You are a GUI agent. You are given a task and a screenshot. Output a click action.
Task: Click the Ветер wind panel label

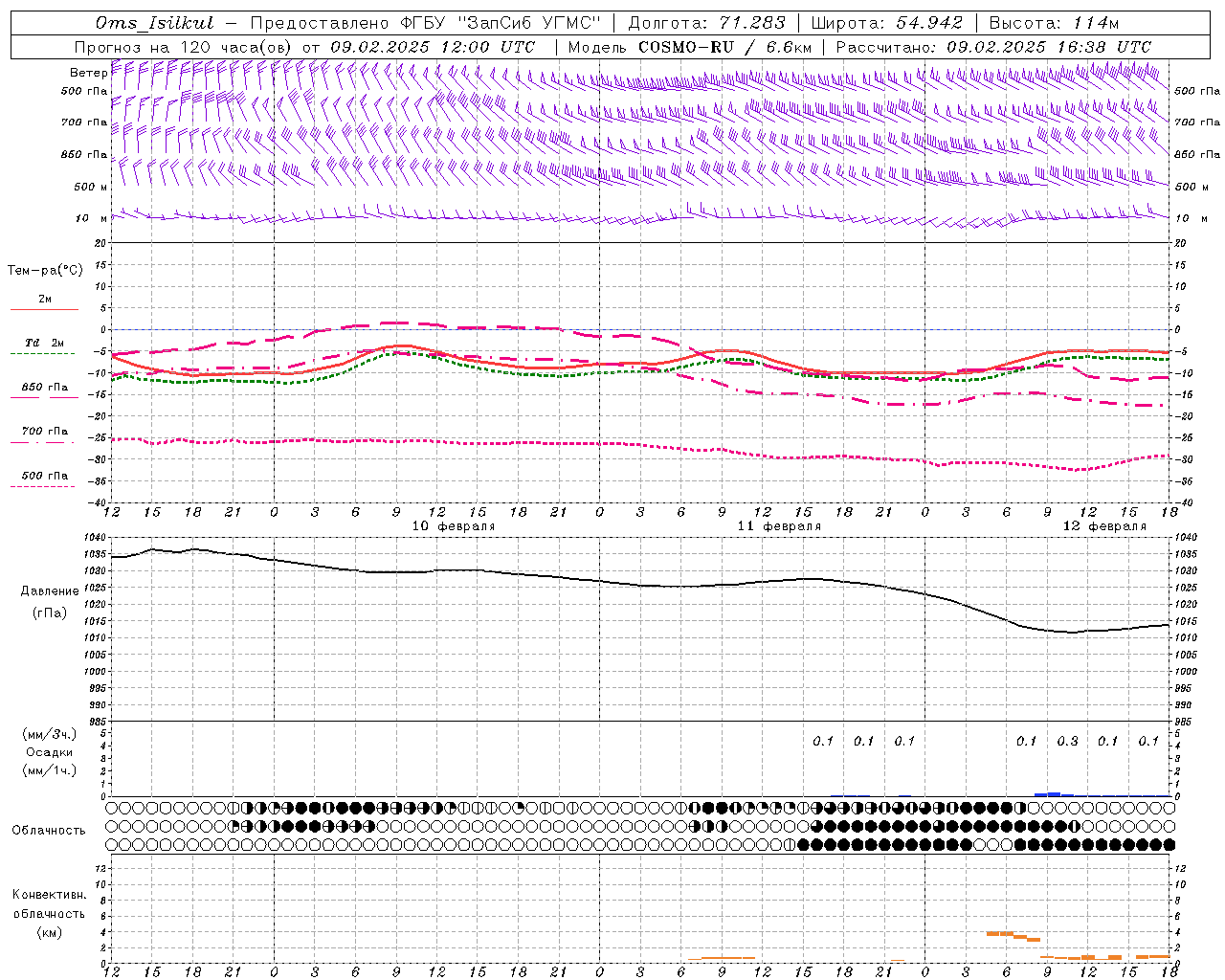tap(88, 73)
